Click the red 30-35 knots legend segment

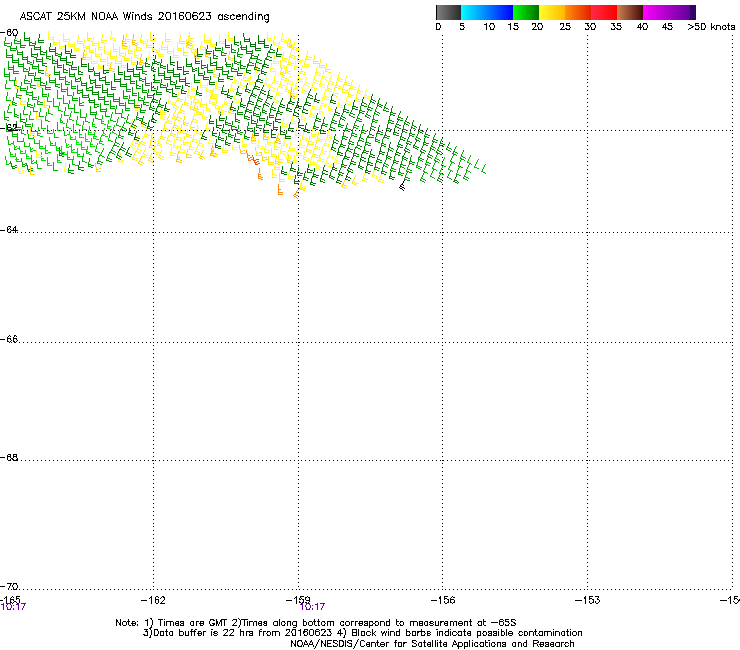pos(604,12)
